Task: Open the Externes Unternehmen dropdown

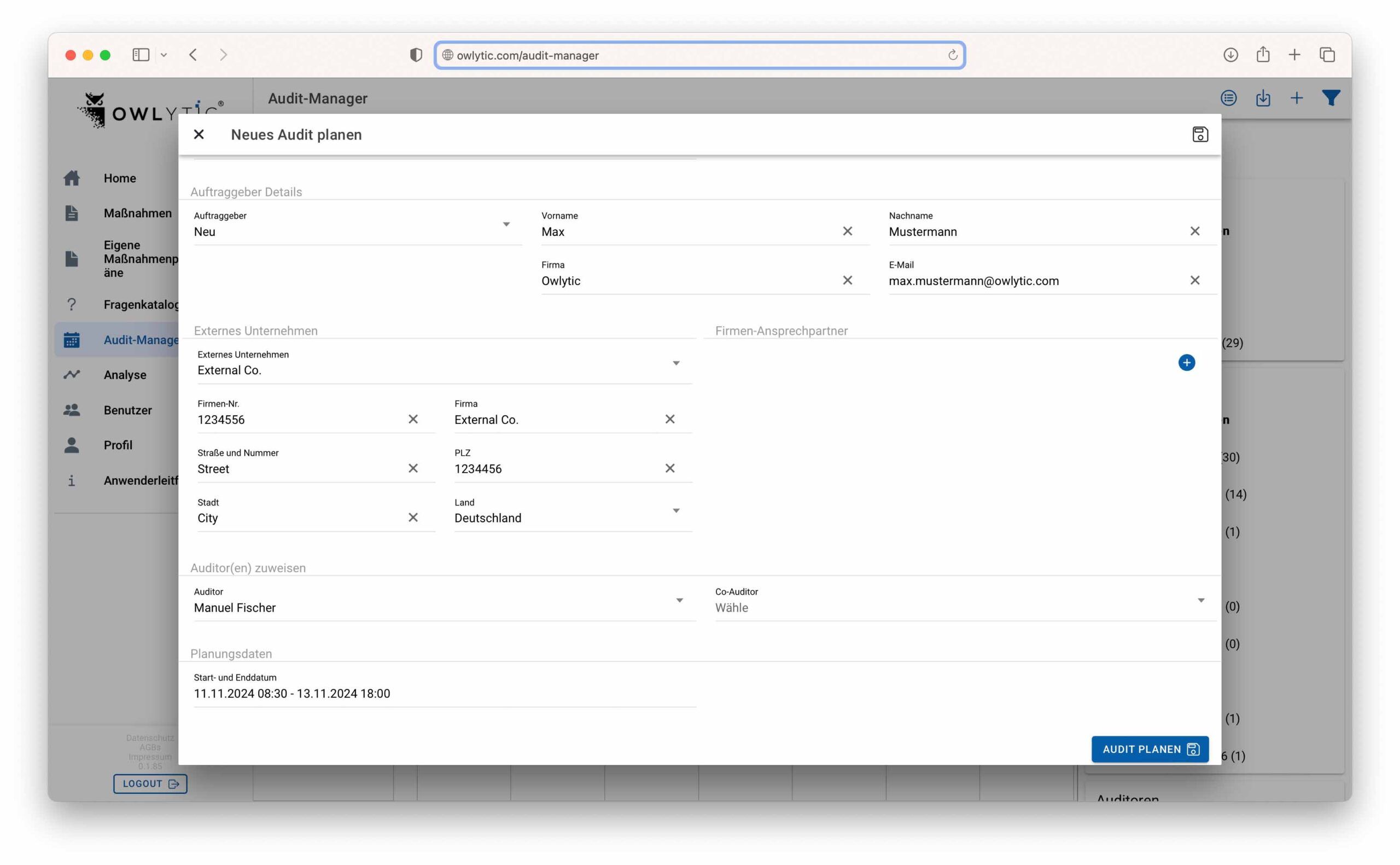Action: [676, 363]
